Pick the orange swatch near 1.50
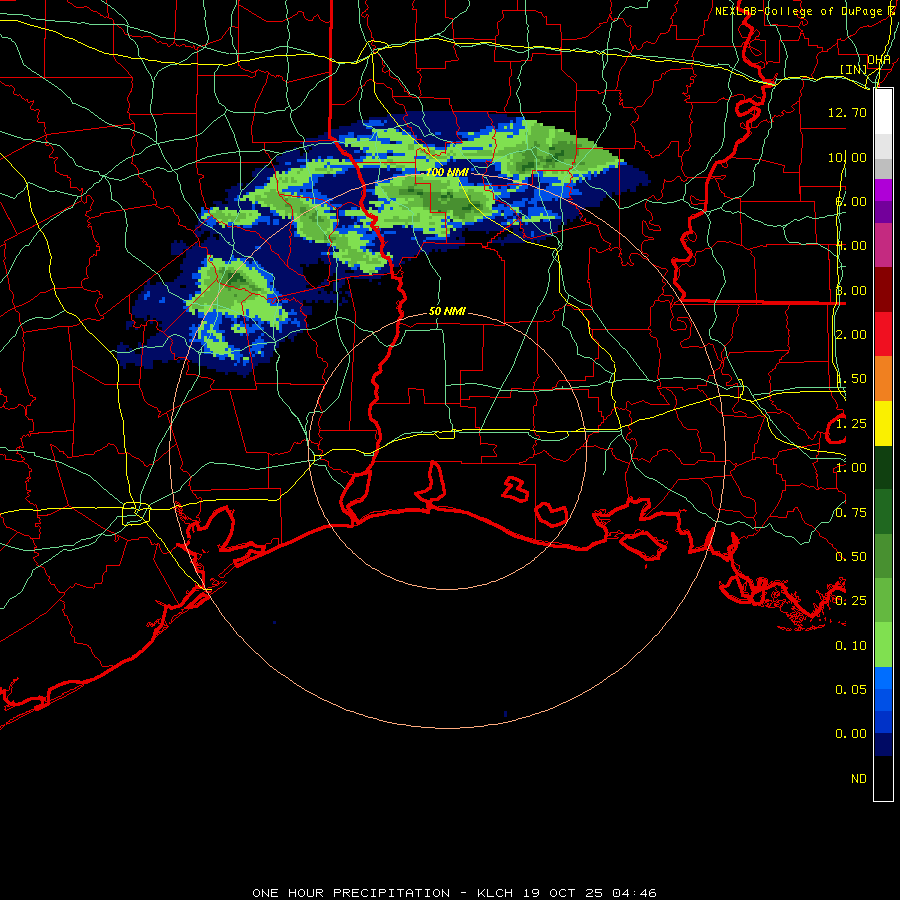The width and height of the screenshot is (900, 900). click(x=883, y=379)
